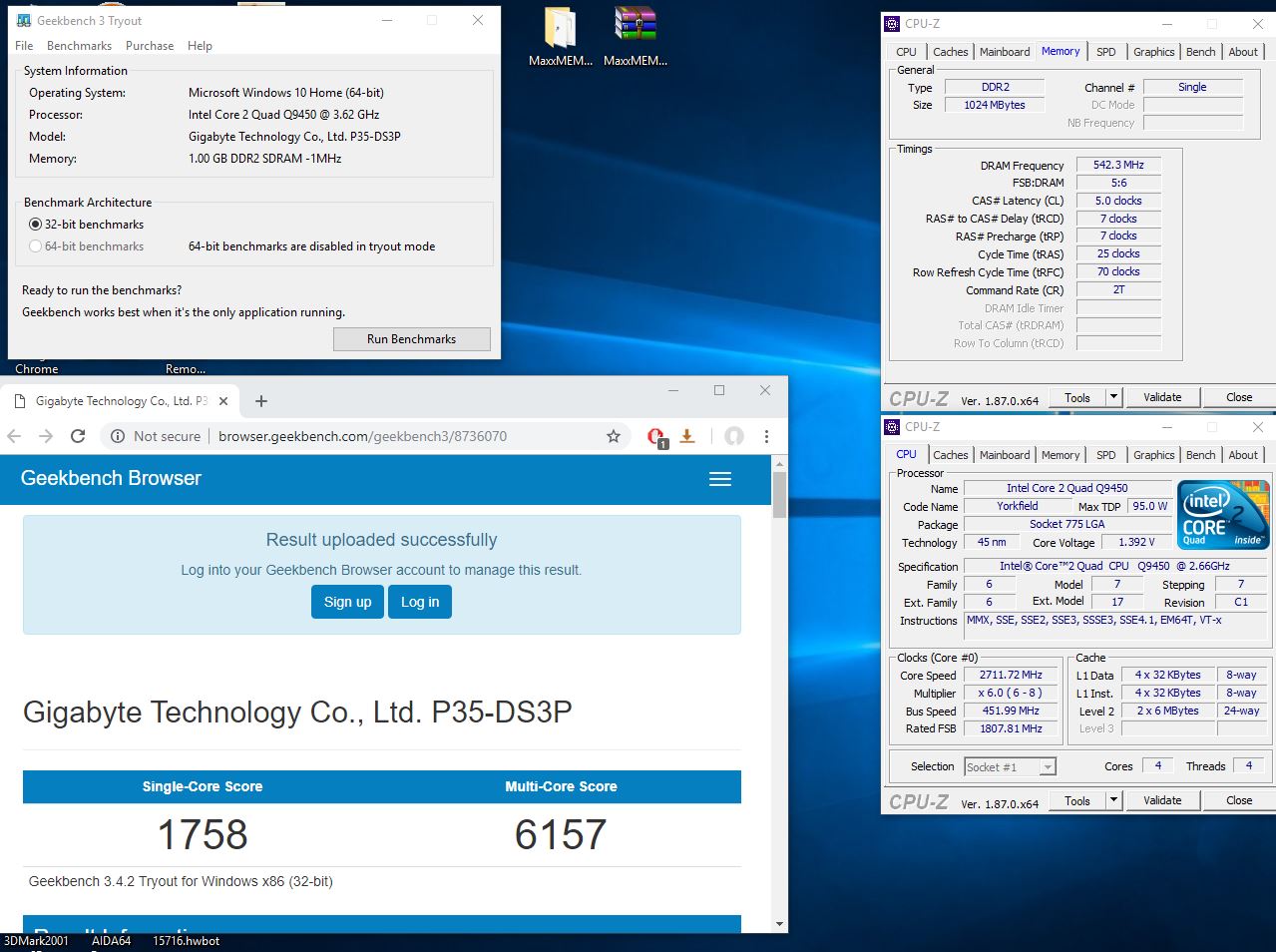Image resolution: width=1276 pixels, height=952 pixels.
Task: Open About tab in Memory window
Action: click(x=1243, y=52)
